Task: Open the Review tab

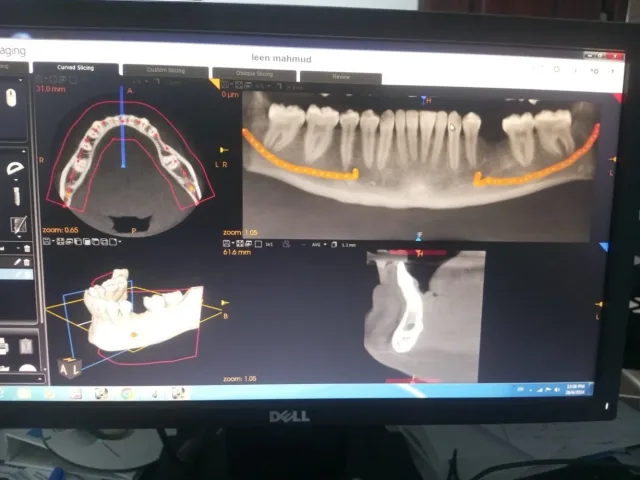Action: point(341,77)
